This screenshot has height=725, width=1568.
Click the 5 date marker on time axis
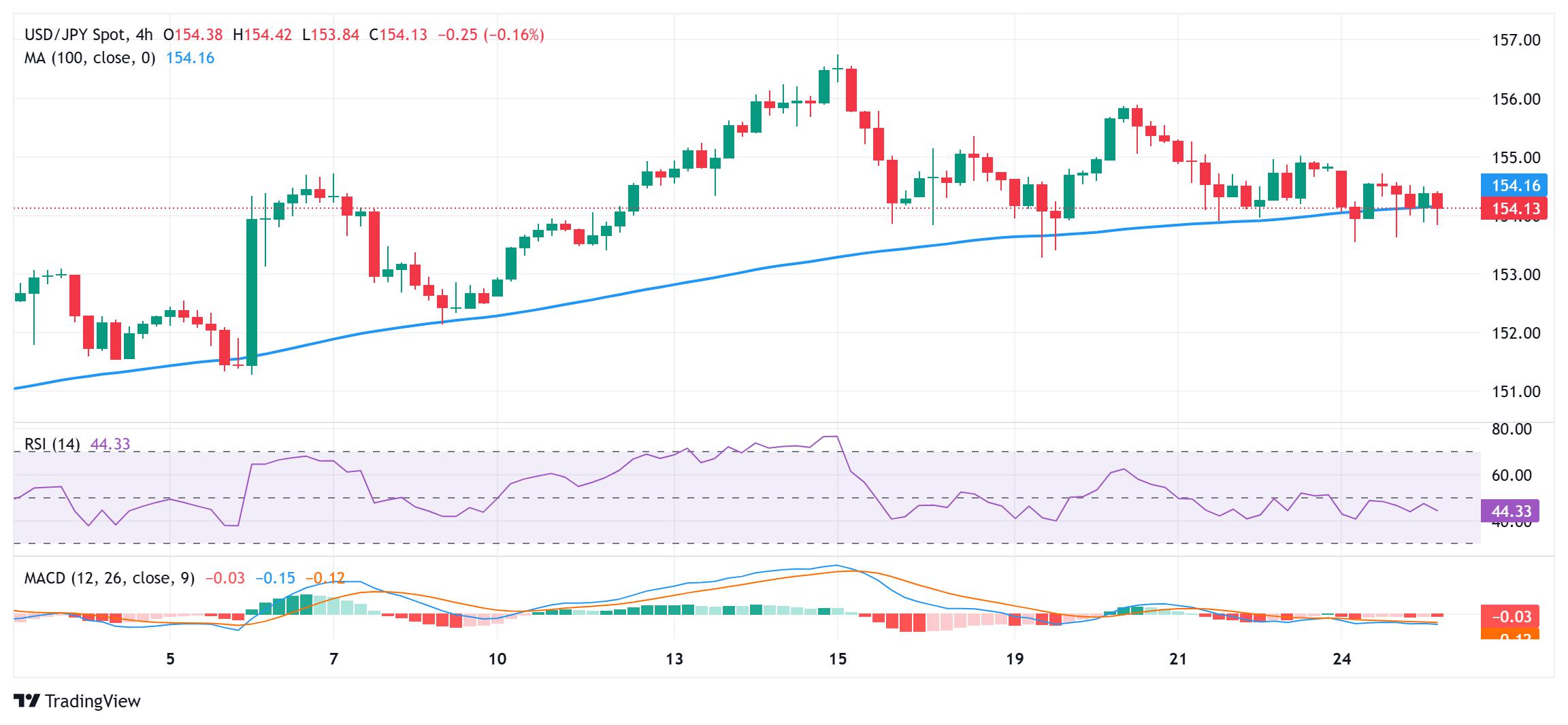click(170, 659)
